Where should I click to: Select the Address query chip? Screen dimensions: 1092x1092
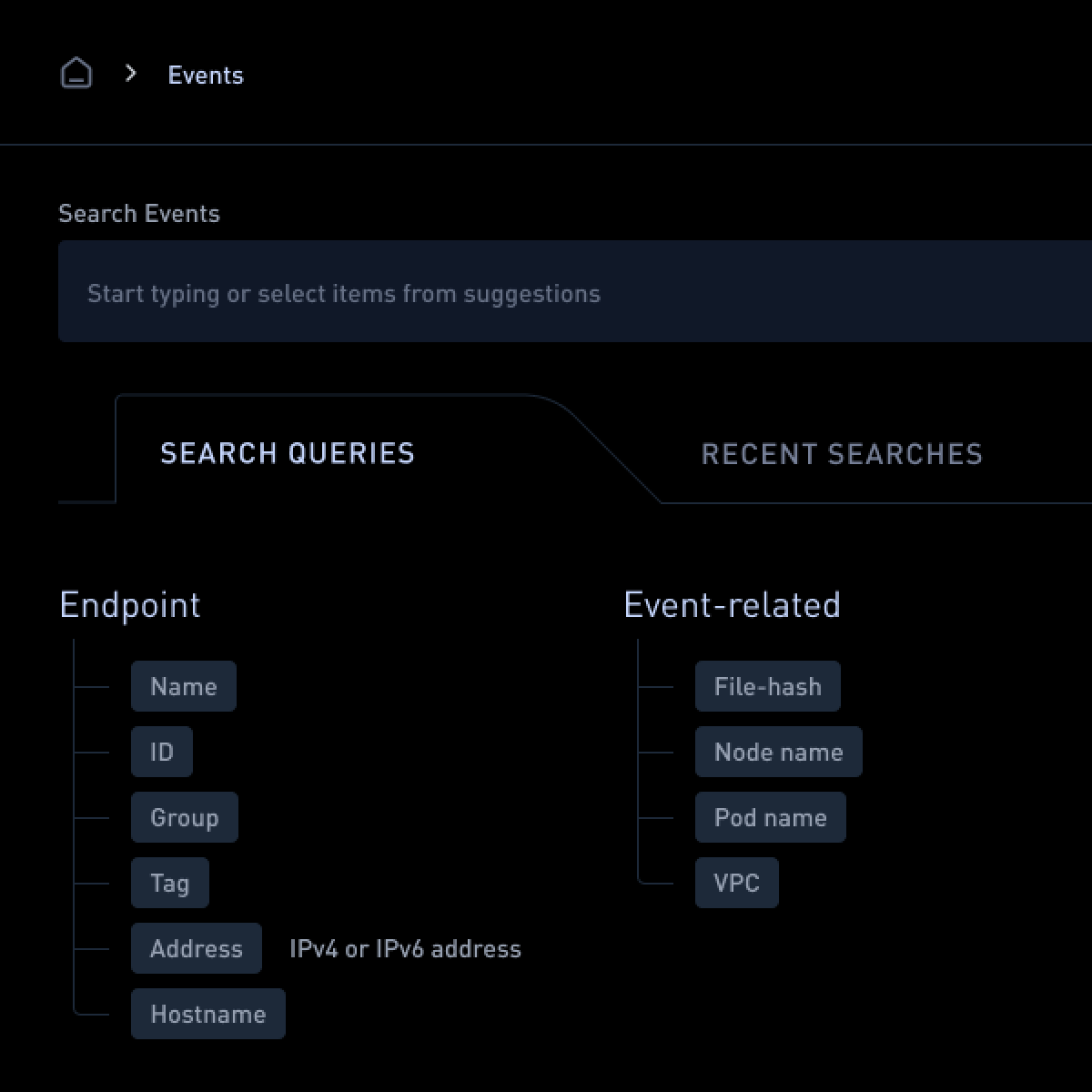coord(197,948)
